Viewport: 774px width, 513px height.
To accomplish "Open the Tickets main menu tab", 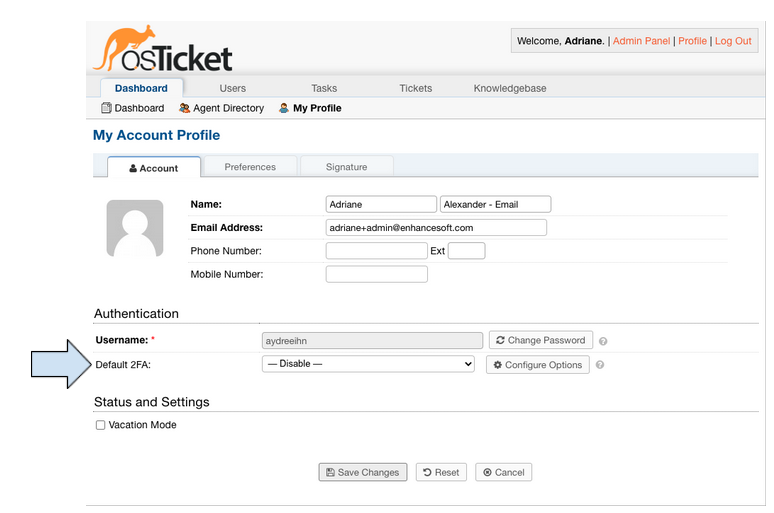I will coord(416,88).
